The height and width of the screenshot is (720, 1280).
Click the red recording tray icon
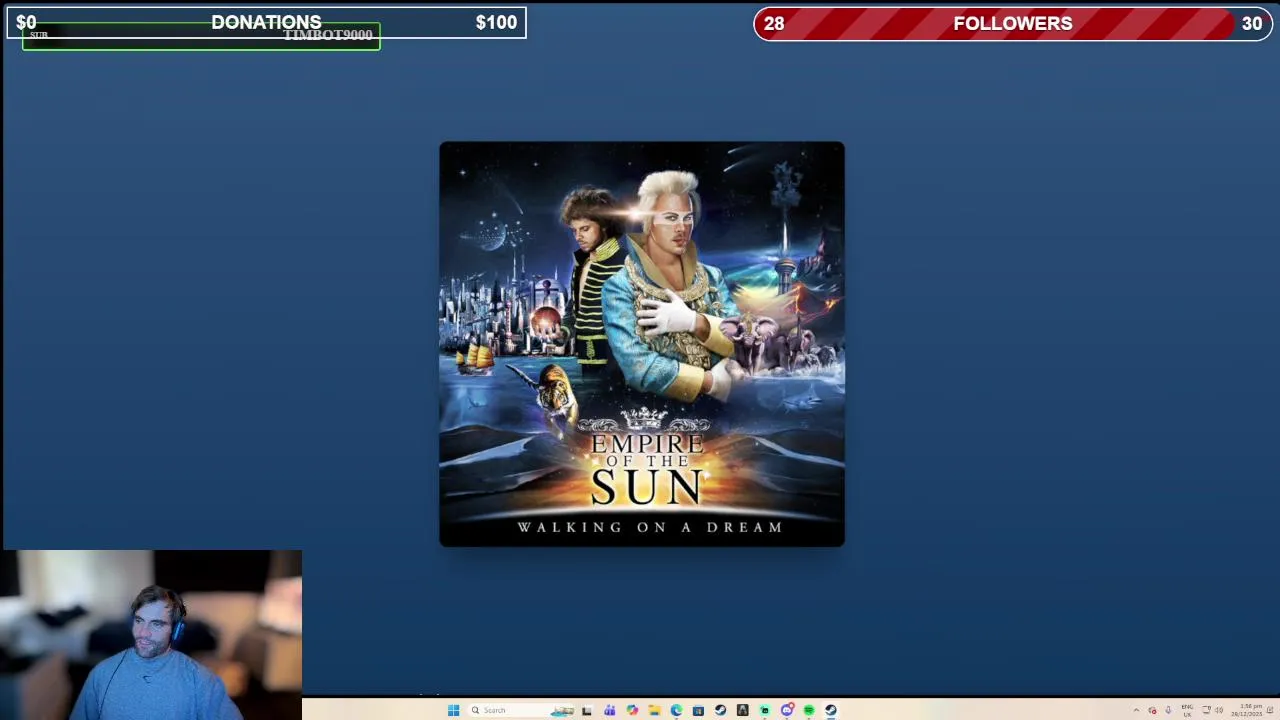pos(1152,711)
